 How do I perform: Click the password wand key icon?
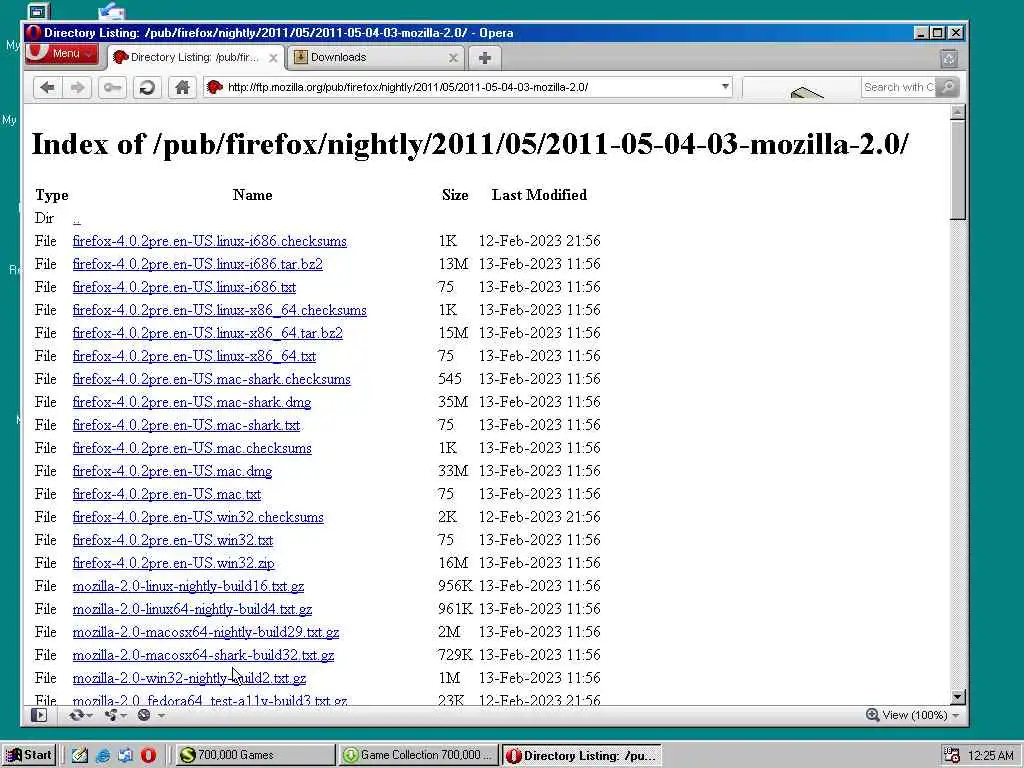pyautogui.click(x=112, y=87)
